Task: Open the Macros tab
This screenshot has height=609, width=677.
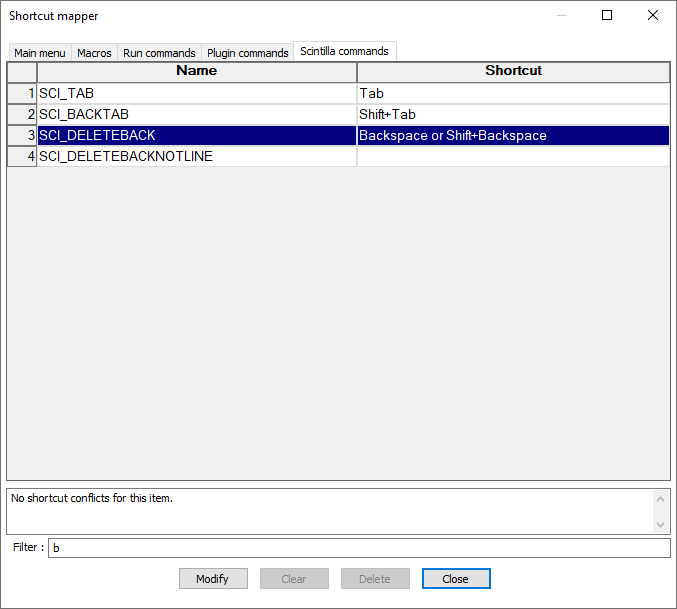Action: pyautogui.click(x=94, y=53)
